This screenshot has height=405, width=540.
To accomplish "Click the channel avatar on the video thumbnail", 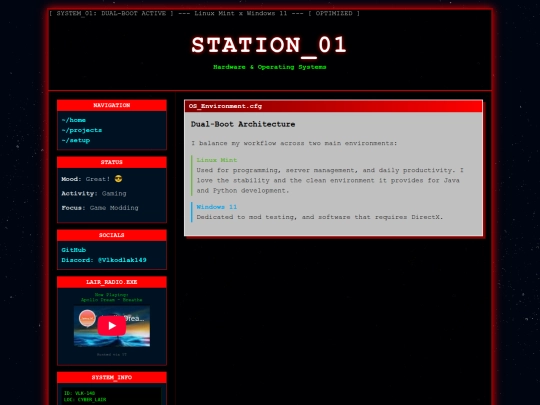I will 87,318.
